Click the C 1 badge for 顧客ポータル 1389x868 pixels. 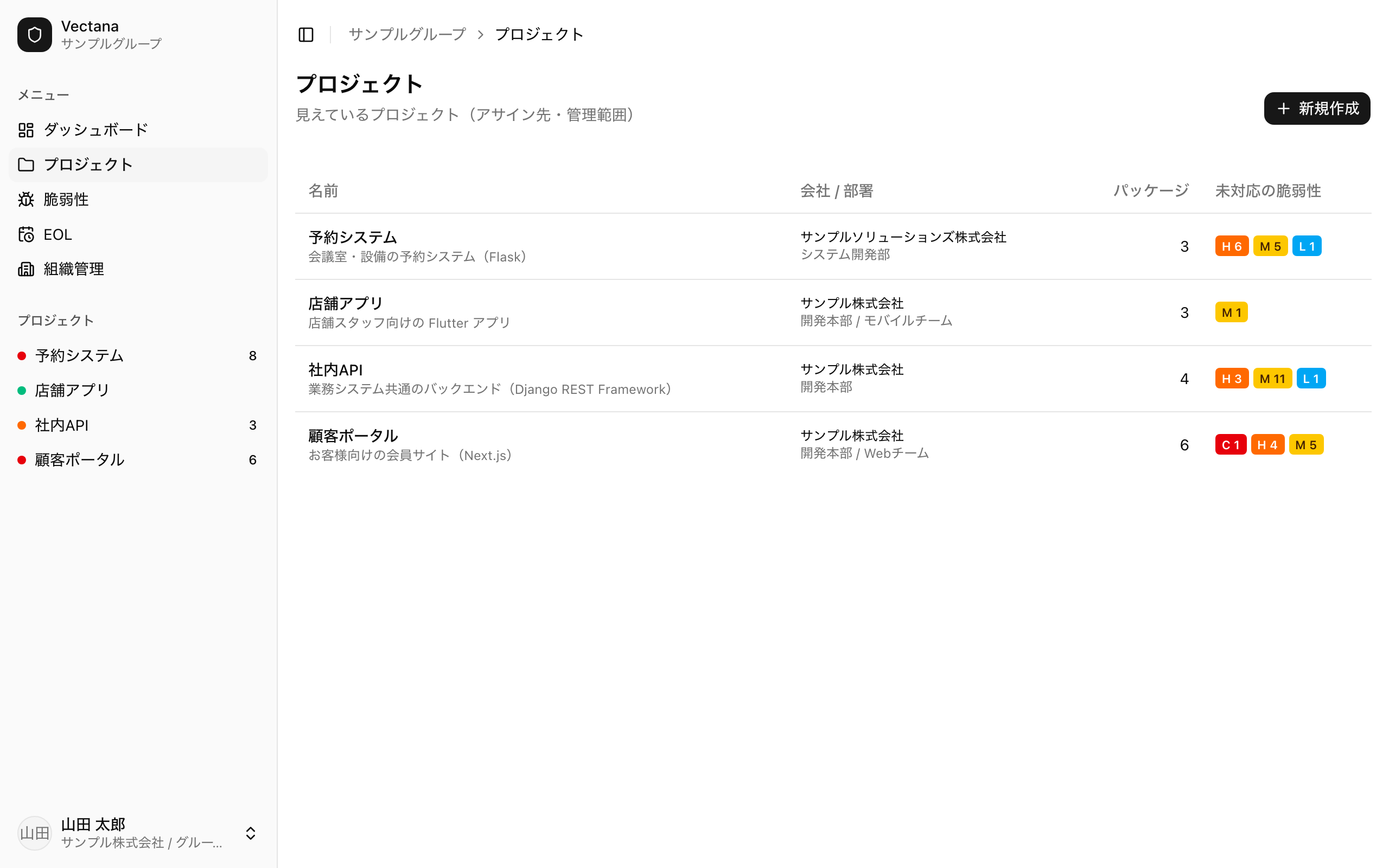click(1231, 445)
